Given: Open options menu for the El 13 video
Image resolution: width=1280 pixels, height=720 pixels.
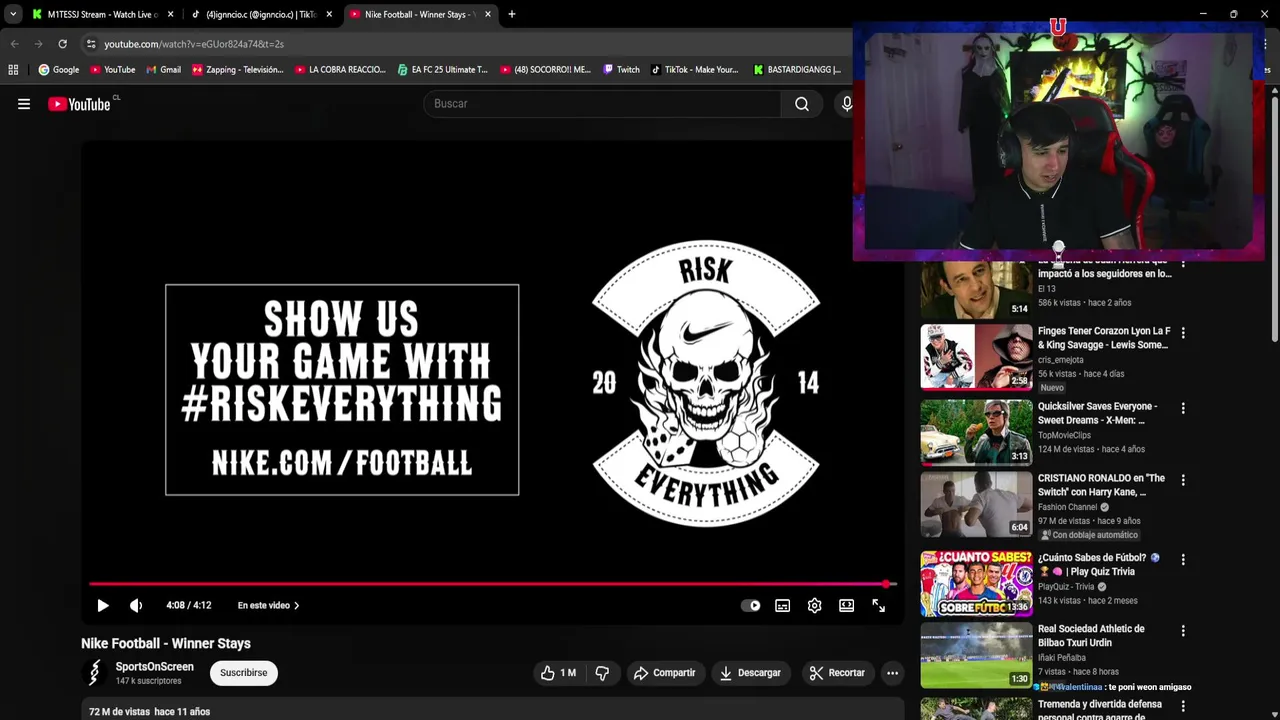Looking at the screenshot, I should coord(1183,263).
